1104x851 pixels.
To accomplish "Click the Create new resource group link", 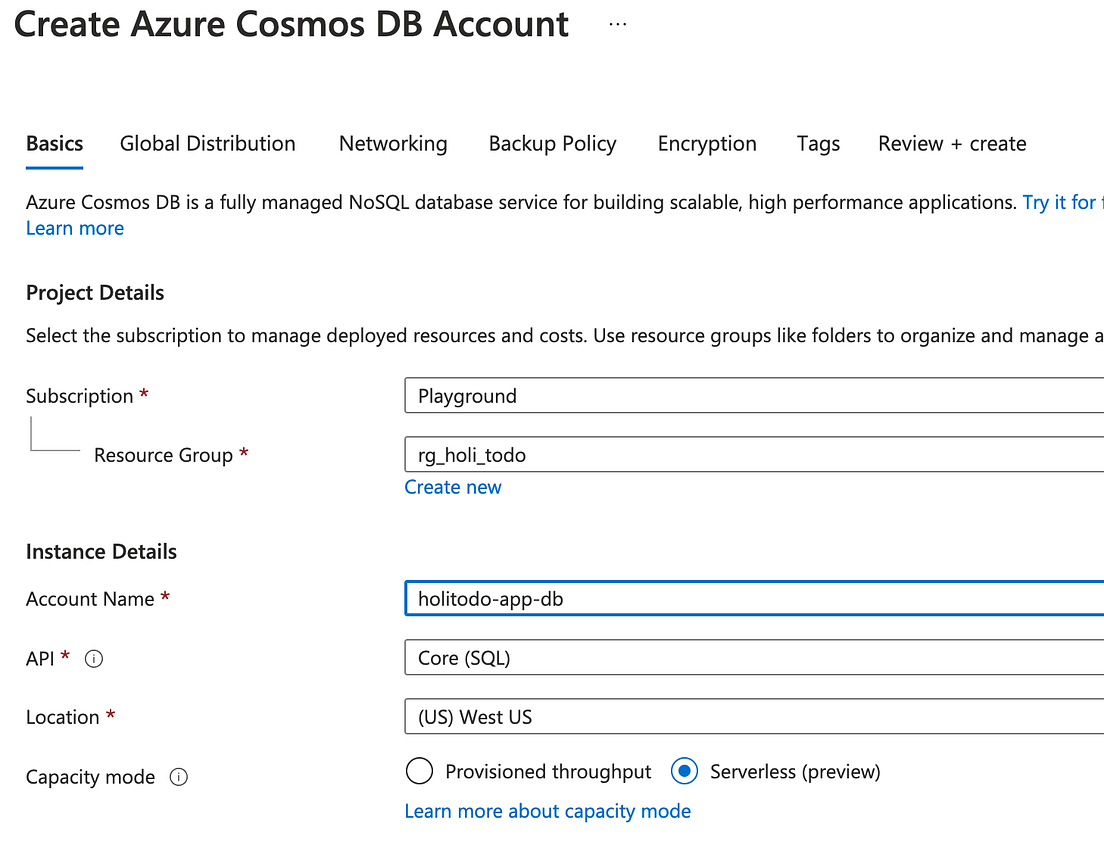I will (453, 487).
